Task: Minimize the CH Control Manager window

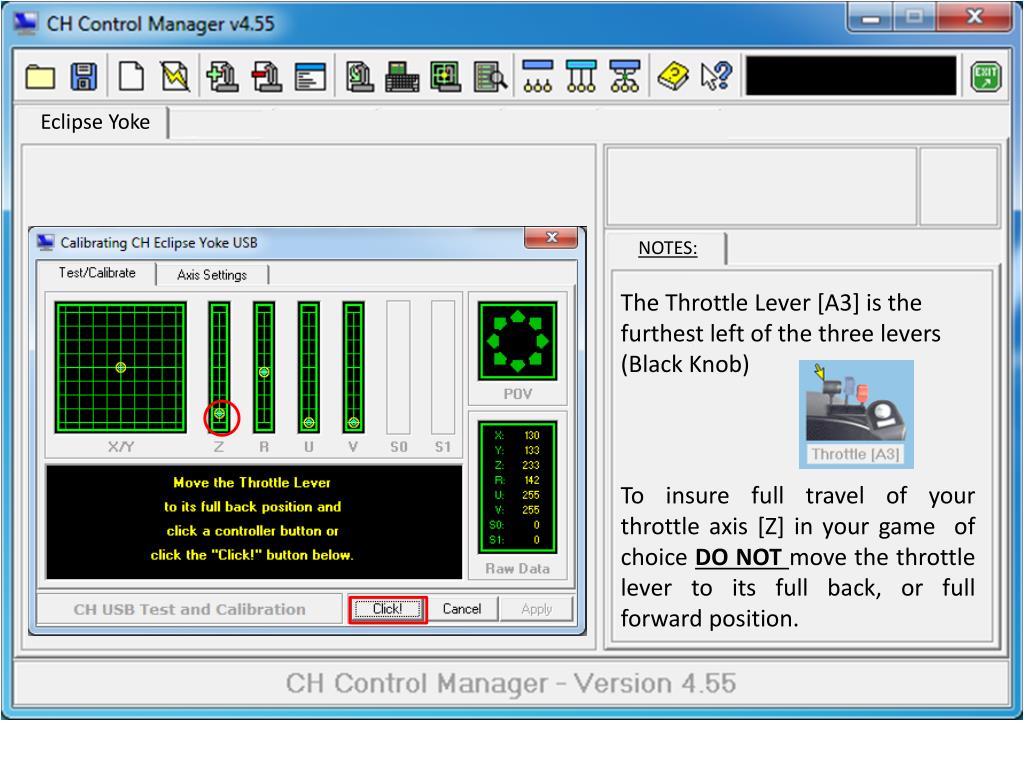Action: coord(871,18)
